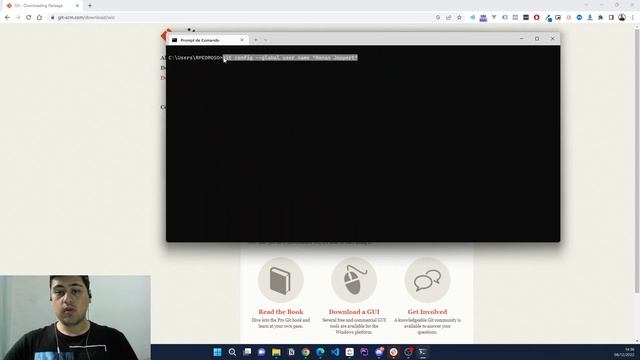Add a new terminal tab

(x=256, y=40)
